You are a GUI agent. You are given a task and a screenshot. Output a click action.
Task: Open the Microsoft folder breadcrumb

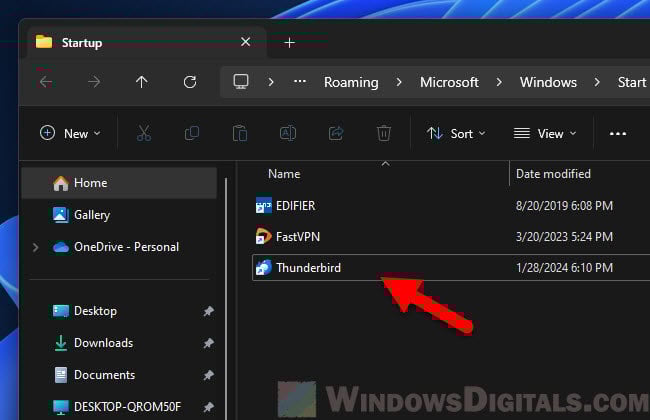click(449, 82)
